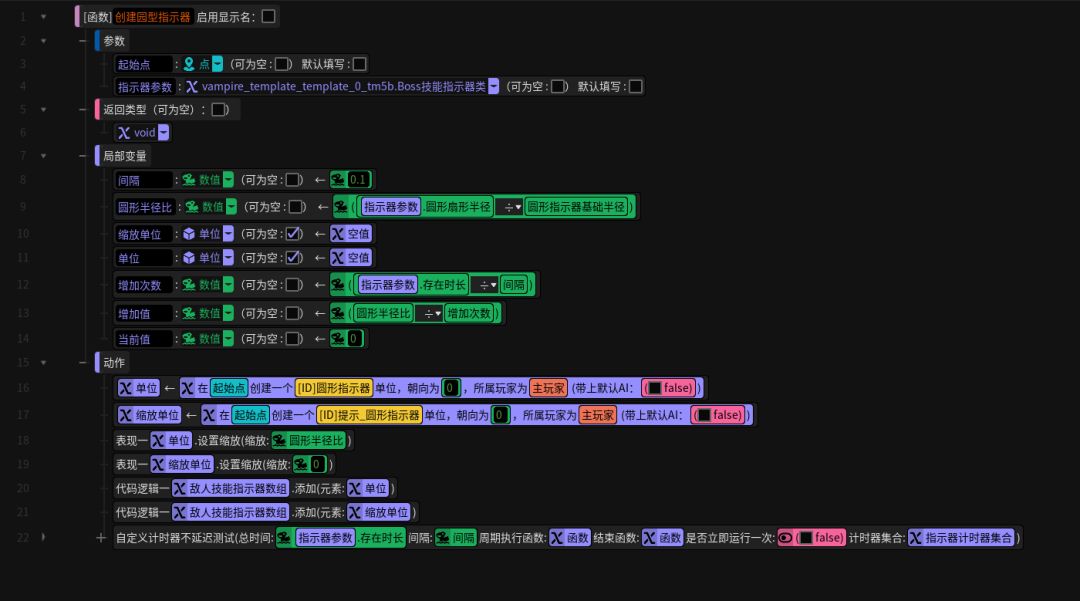Screen dimensions: 1080x601
Task: Select the 缩放单位 element on line 21
Action: click(379, 512)
